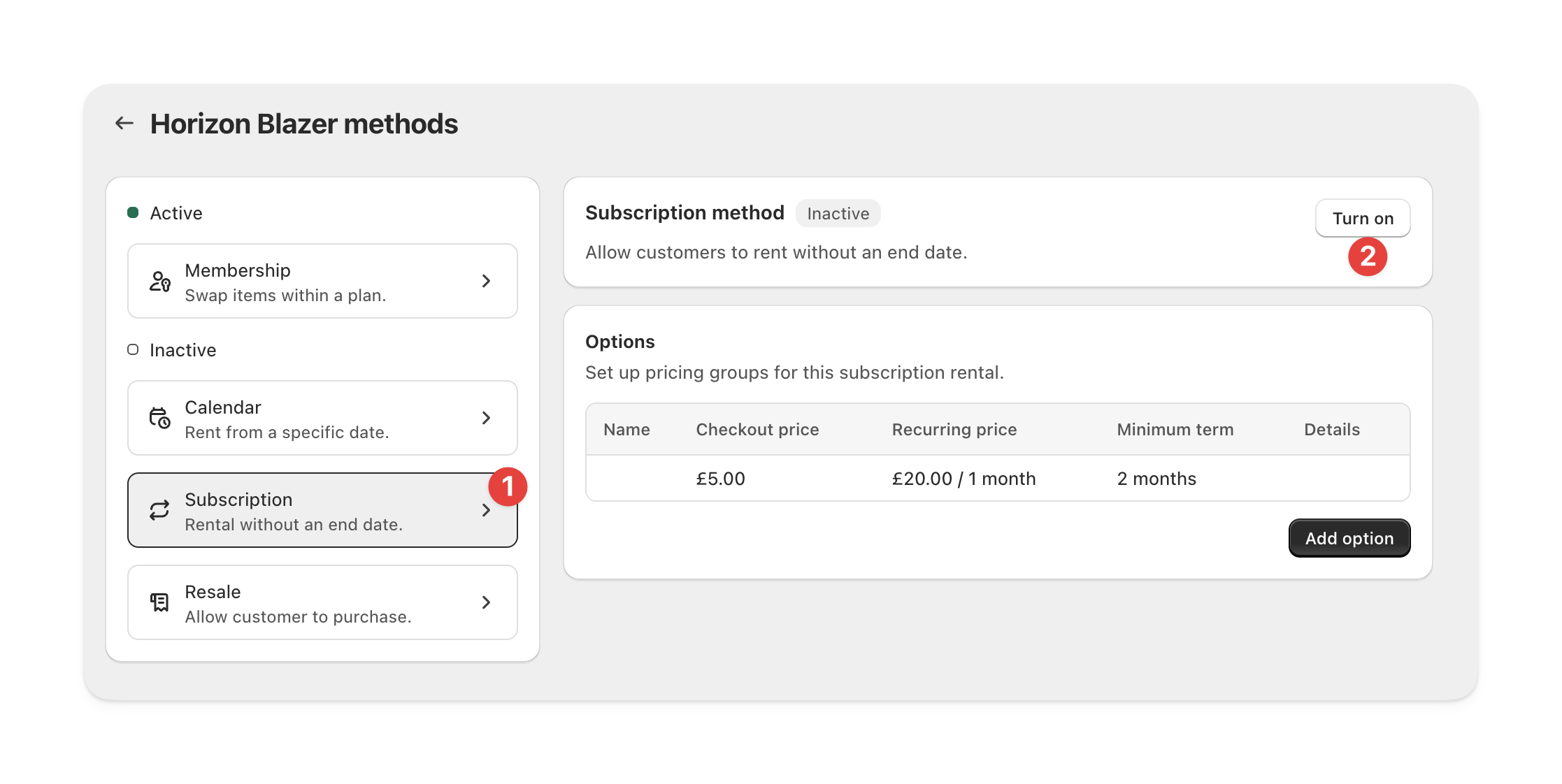Open the £5.00 pricing option row
The image size is (1562, 784).
coord(997,479)
